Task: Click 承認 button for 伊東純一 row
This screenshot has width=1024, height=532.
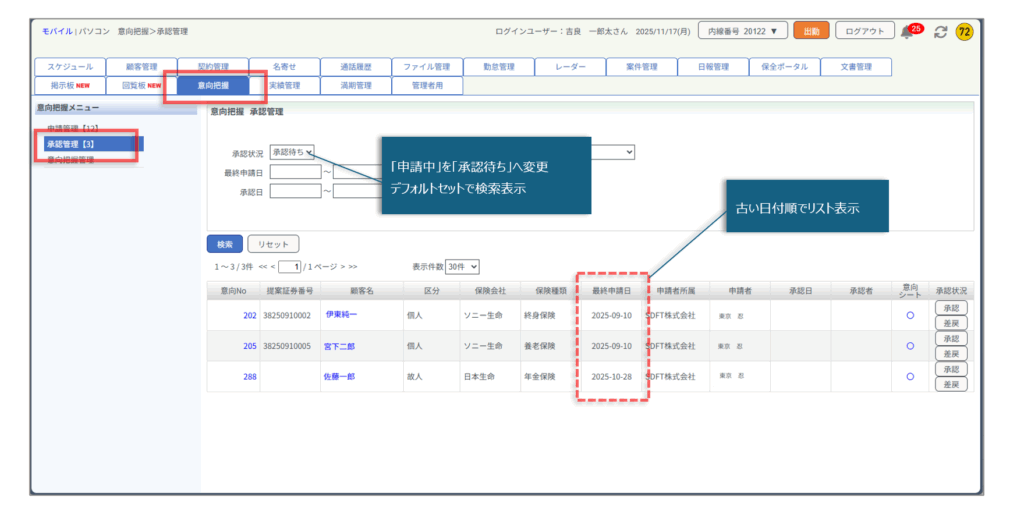Action: (x=951, y=308)
